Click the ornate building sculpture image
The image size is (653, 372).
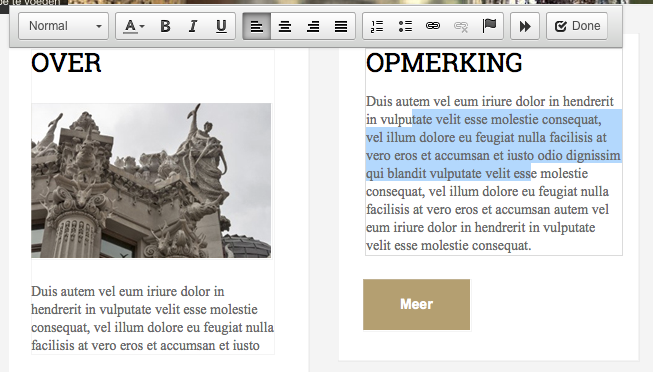[151, 180]
